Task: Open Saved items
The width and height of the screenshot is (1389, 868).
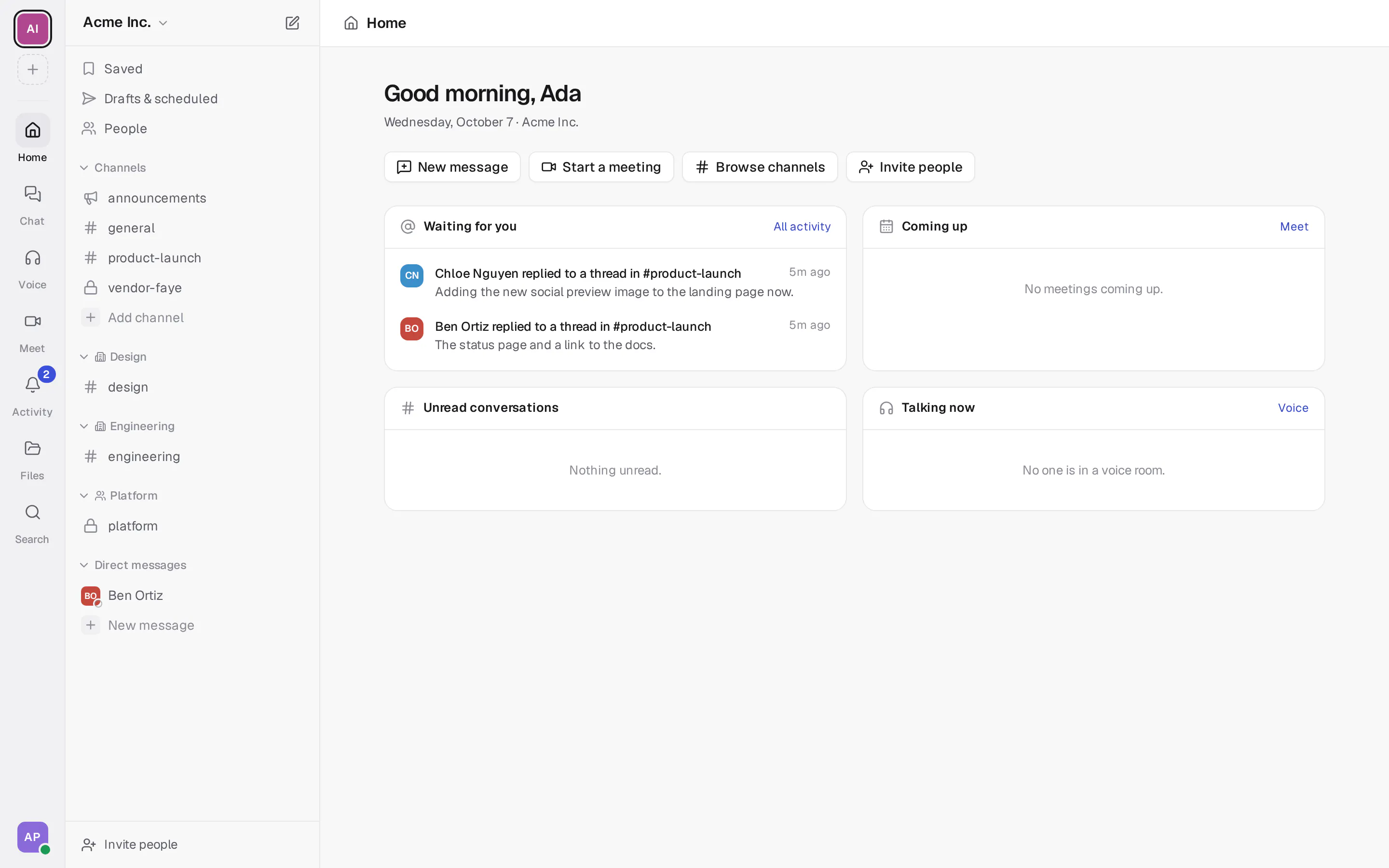Action: [x=192, y=68]
